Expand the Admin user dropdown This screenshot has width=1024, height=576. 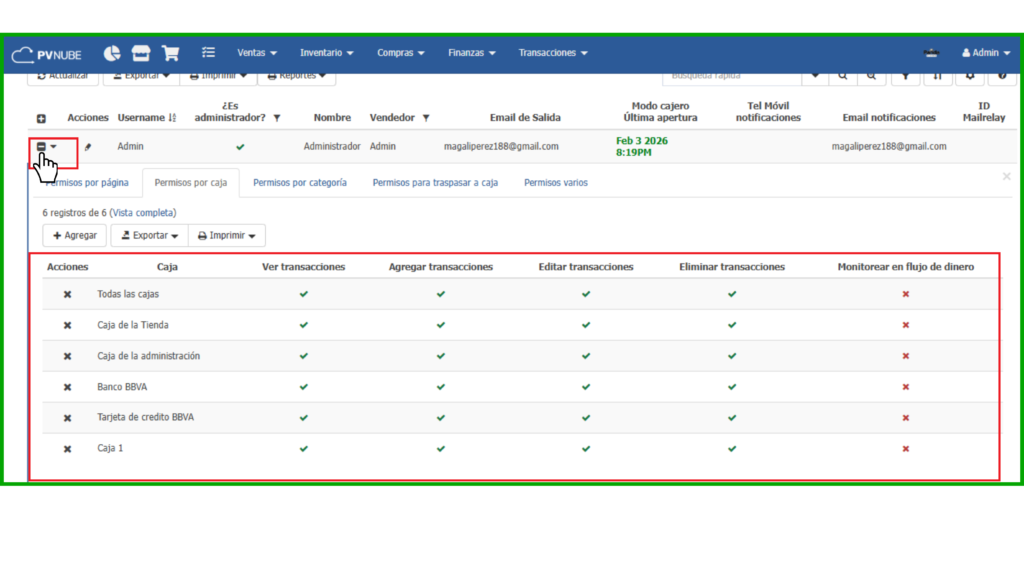[985, 53]
